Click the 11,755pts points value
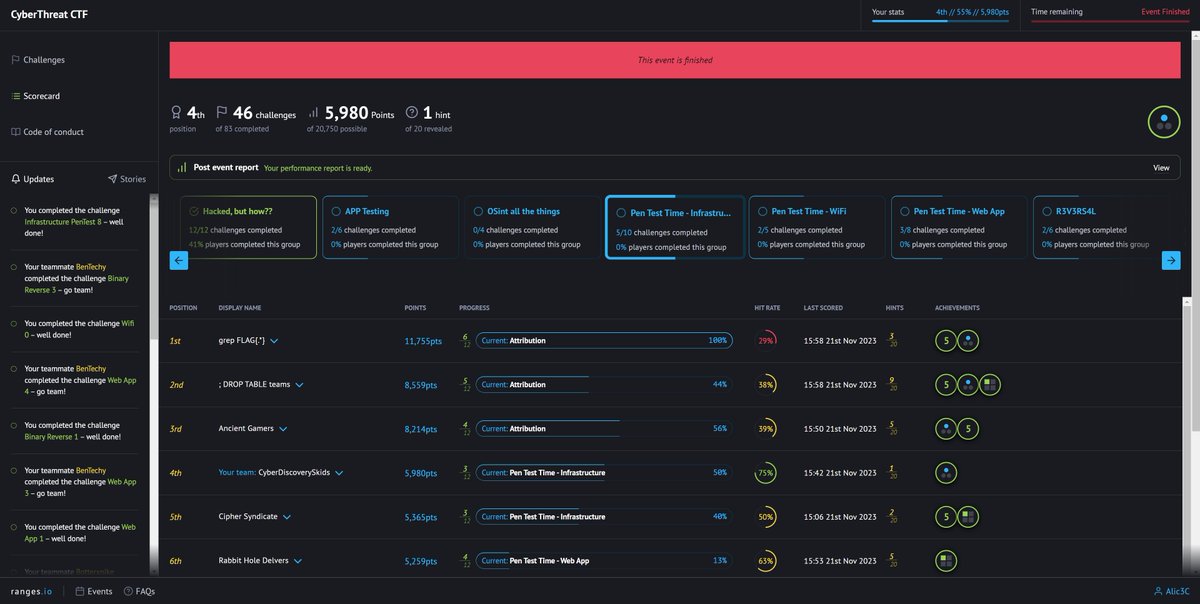 coord(423,341)
